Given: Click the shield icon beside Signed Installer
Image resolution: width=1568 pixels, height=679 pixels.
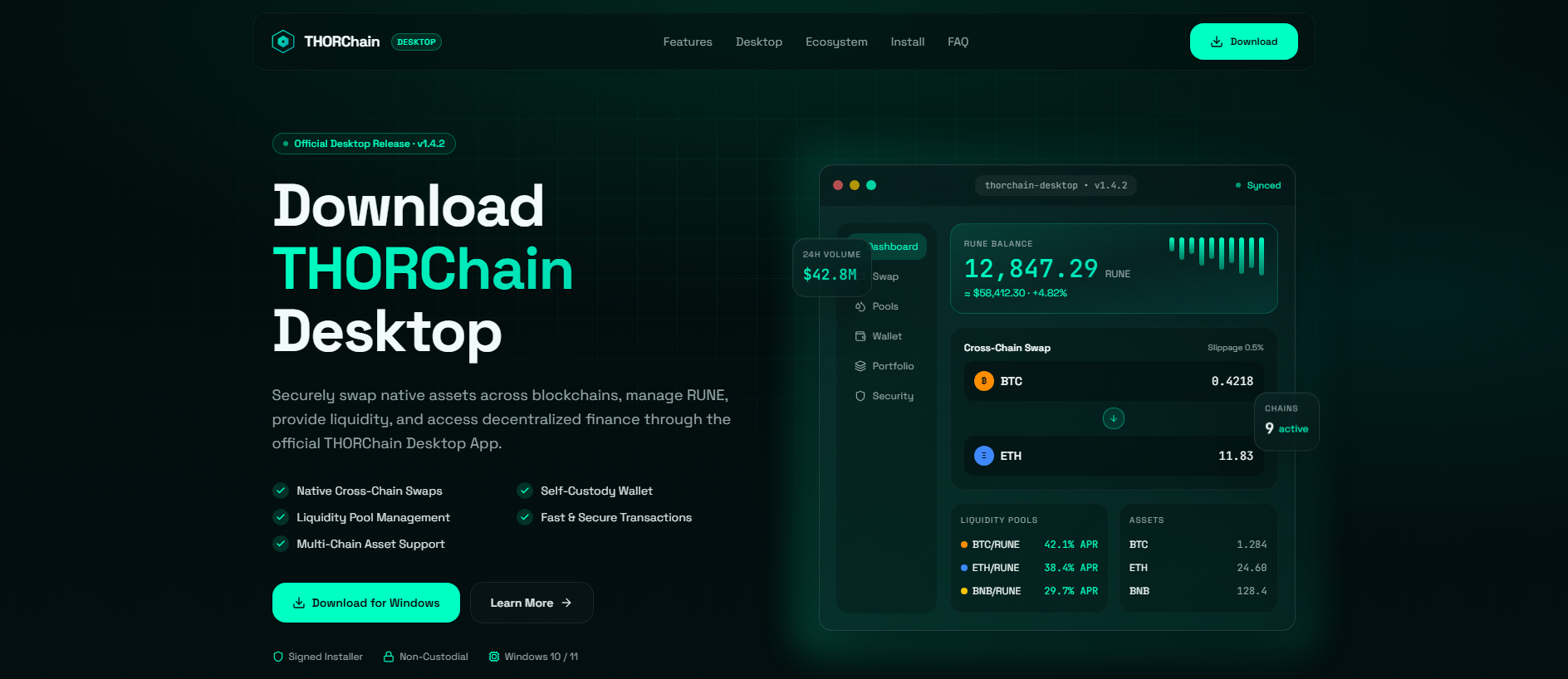Looking at the screenshot, I should point(278,657).
